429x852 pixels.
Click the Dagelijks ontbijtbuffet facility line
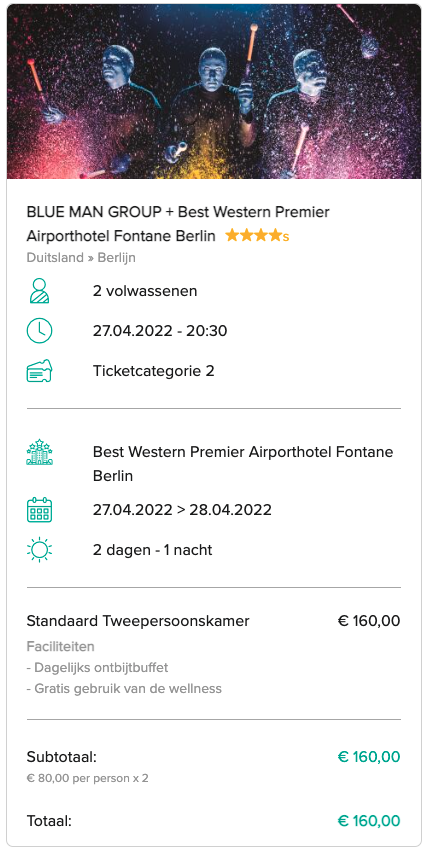pyautogui.click(x=97, y=667)
